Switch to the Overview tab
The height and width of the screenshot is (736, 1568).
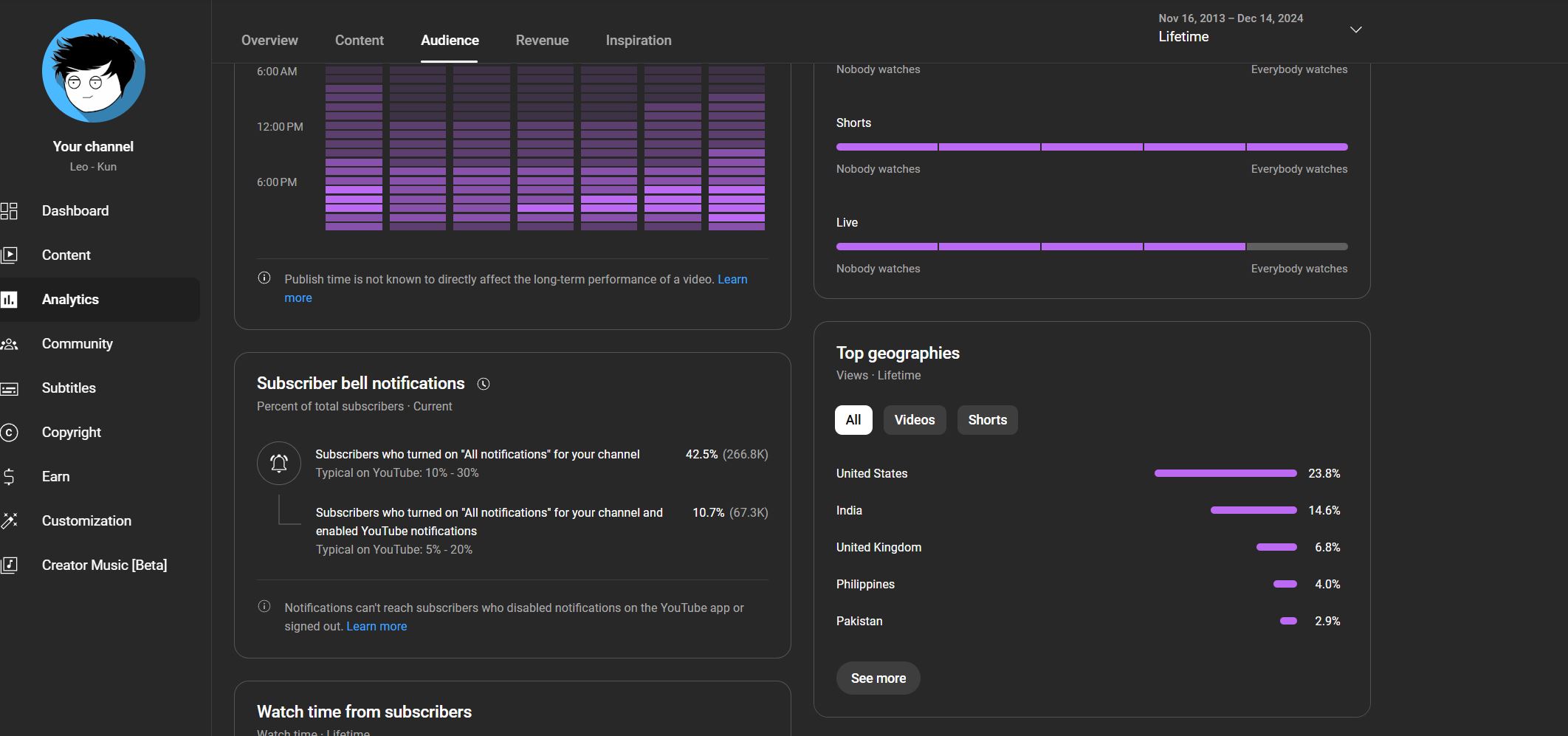269,41
